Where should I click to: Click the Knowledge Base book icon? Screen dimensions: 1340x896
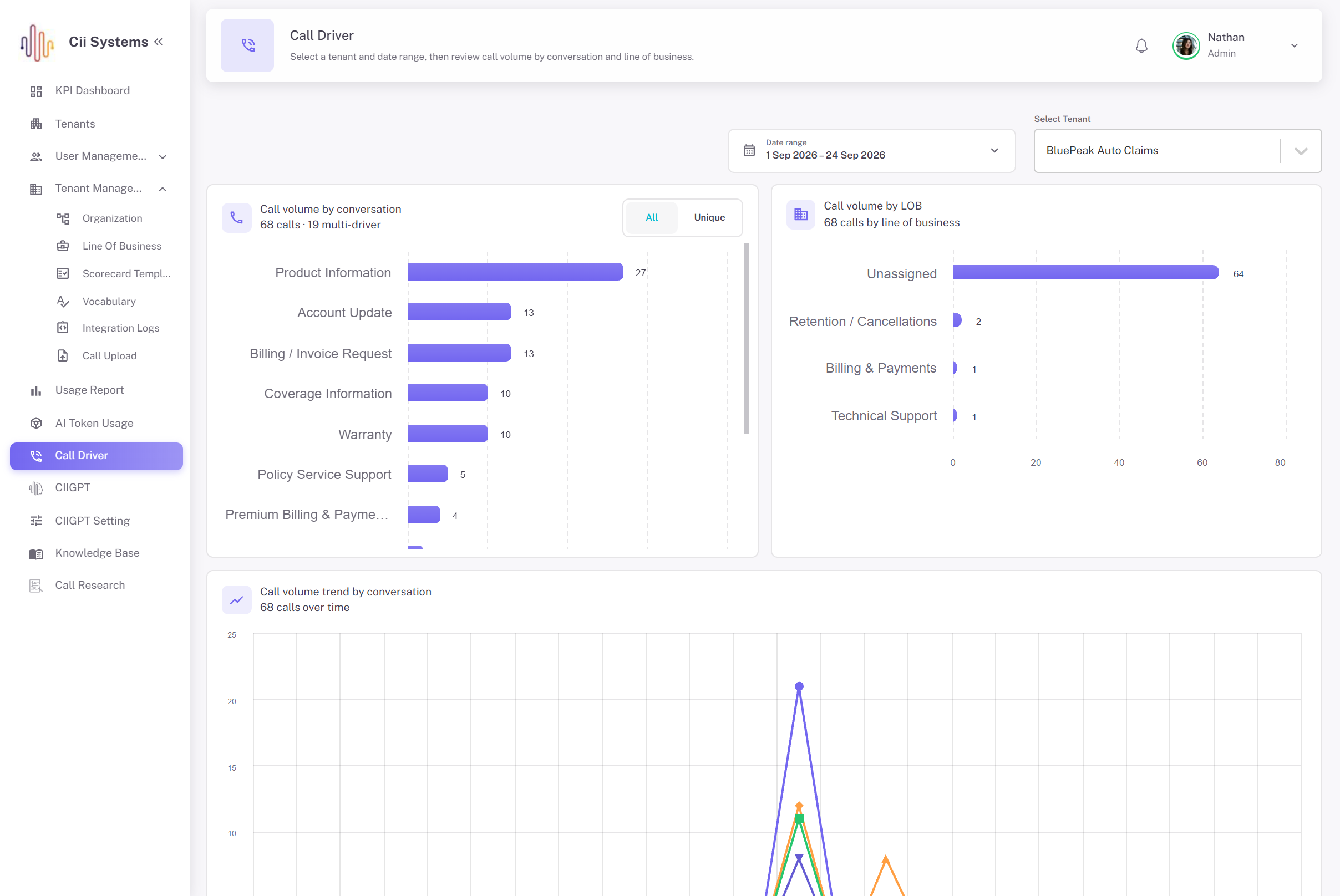[36, 554]
